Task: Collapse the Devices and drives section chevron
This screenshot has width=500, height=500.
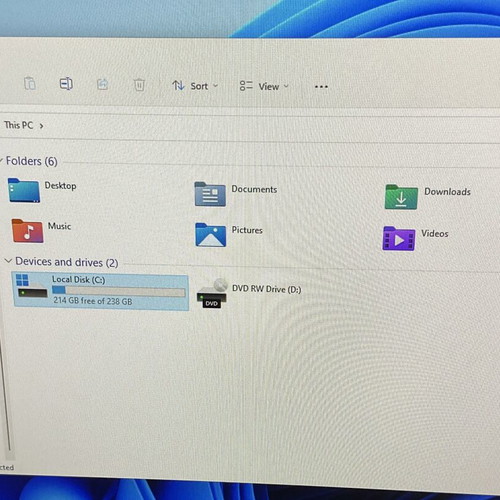Action: pyautogui.click(x=8, y=260)
